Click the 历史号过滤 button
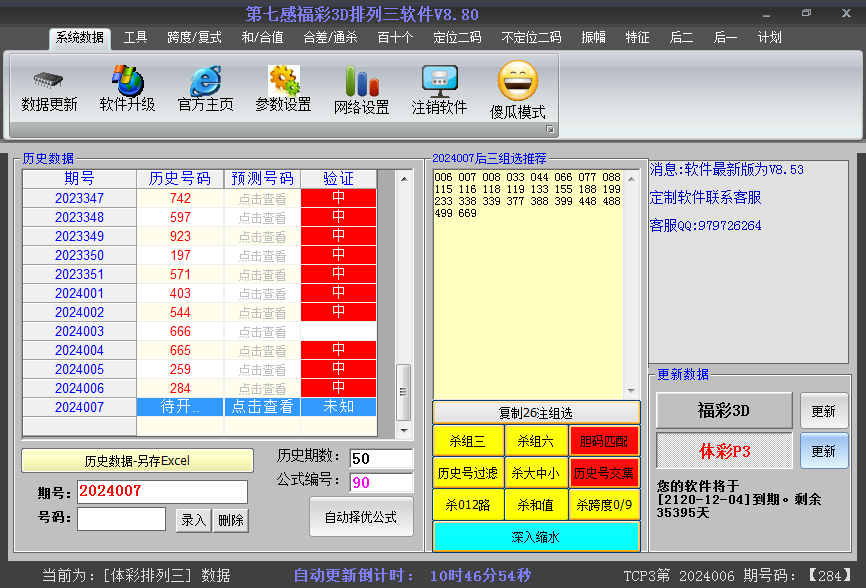Screen dimensions: 866x588 tap(468, 473)
